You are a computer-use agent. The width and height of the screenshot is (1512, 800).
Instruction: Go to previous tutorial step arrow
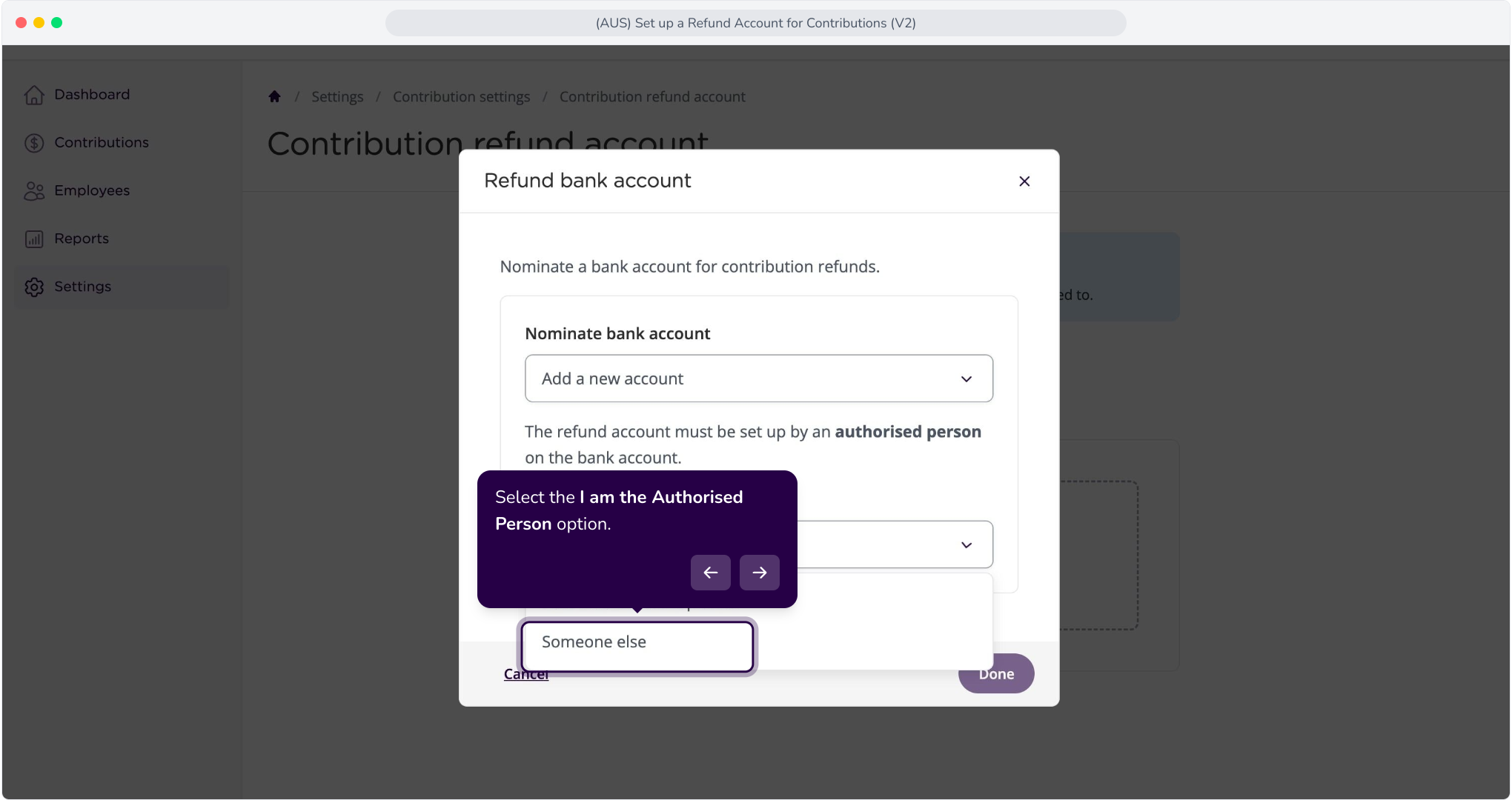tap(711, 573)
